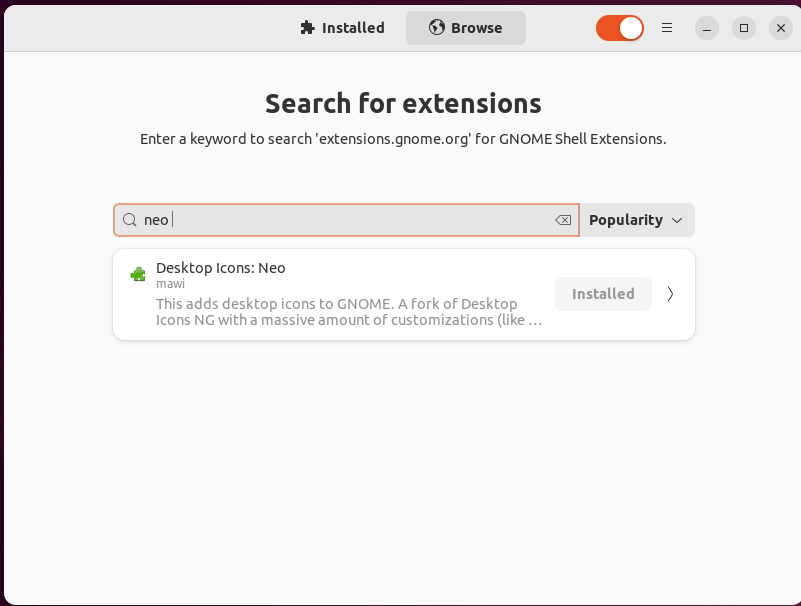Click the magnifier icon in search field
This screenshot has width=801, height=606.
point(130,220)
